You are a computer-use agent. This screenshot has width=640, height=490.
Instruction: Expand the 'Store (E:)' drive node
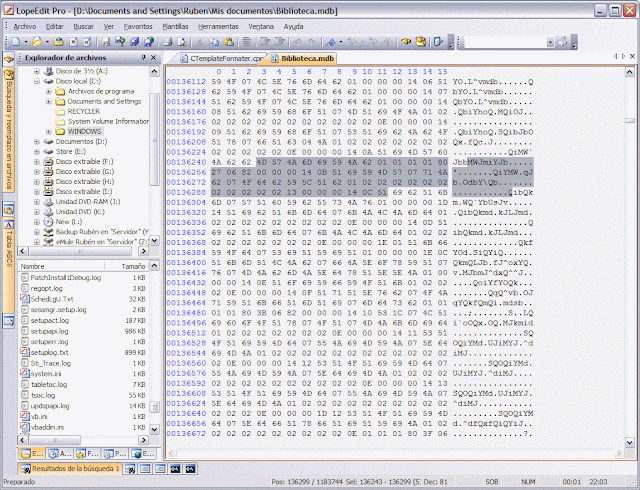tap(37, 151)
